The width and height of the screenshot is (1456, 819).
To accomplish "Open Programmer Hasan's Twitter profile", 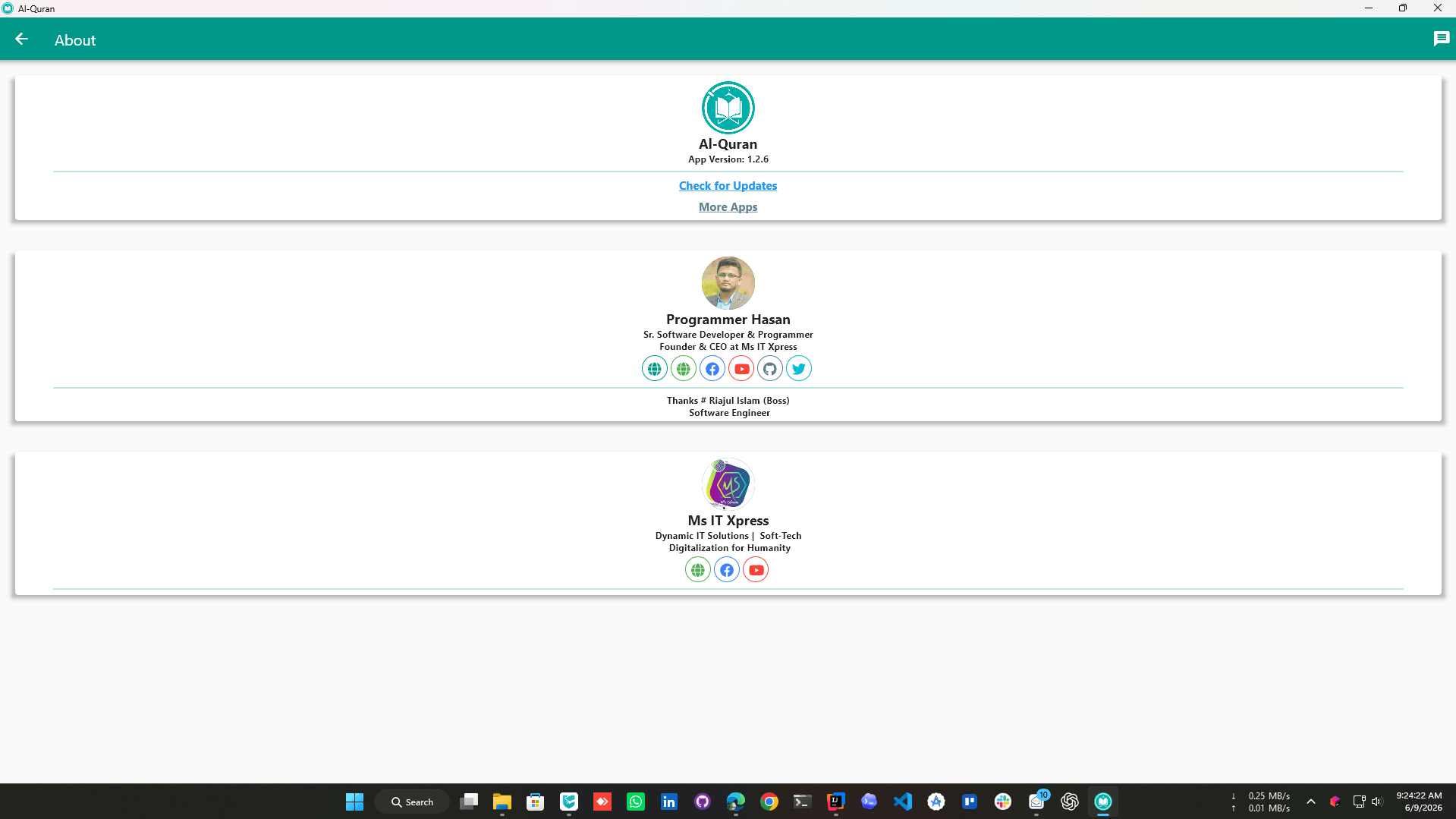I will coord(799,369).
